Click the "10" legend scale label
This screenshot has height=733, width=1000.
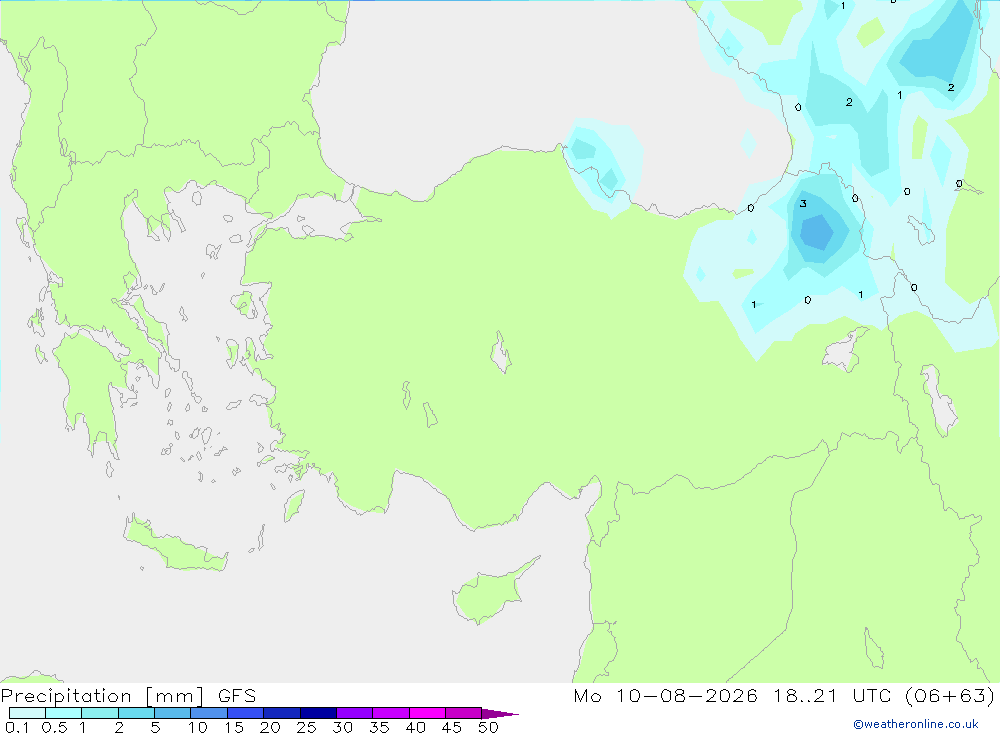198,727
